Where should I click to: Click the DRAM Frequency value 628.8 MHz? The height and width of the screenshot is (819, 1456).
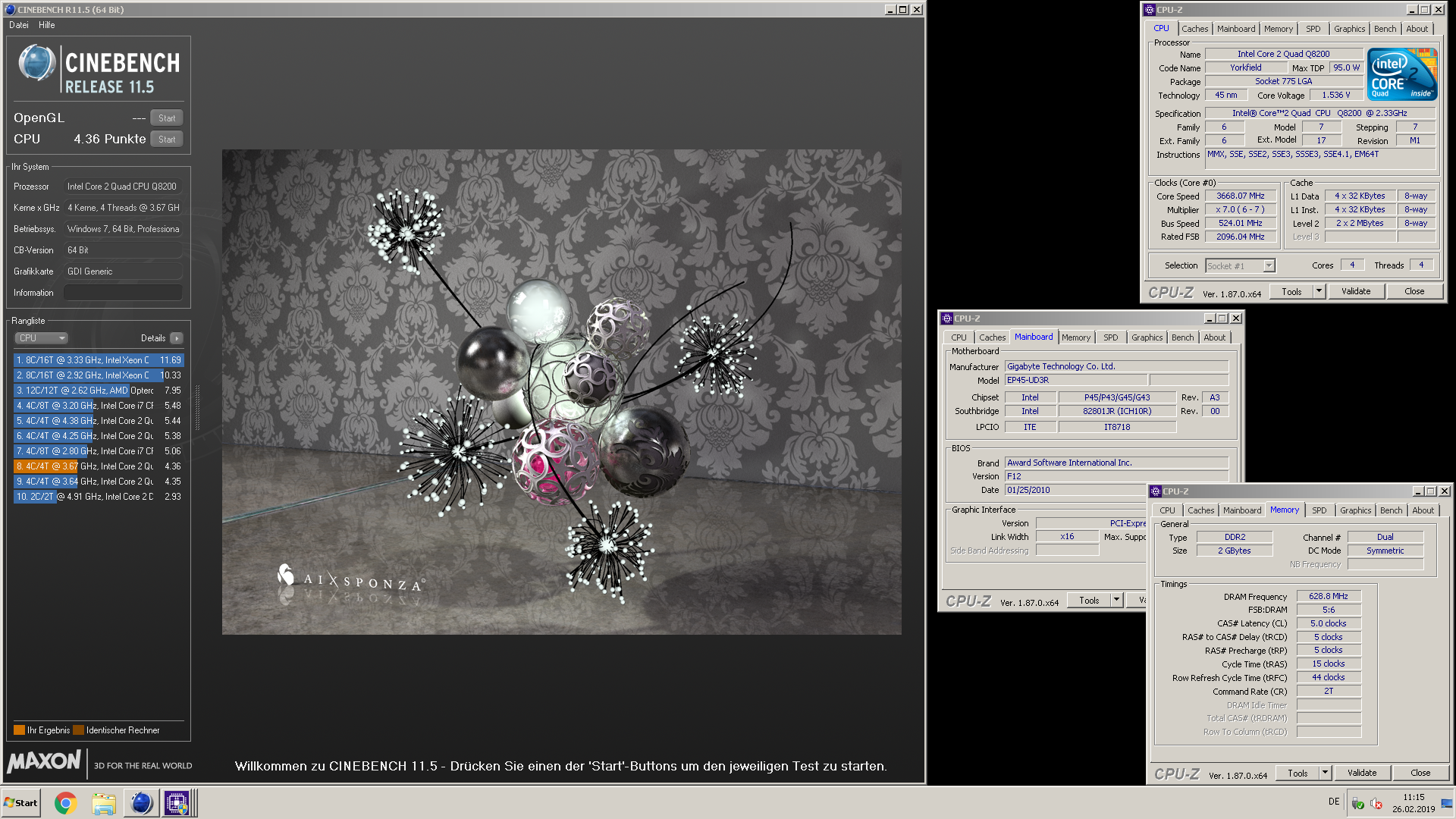coord(1329,596)
